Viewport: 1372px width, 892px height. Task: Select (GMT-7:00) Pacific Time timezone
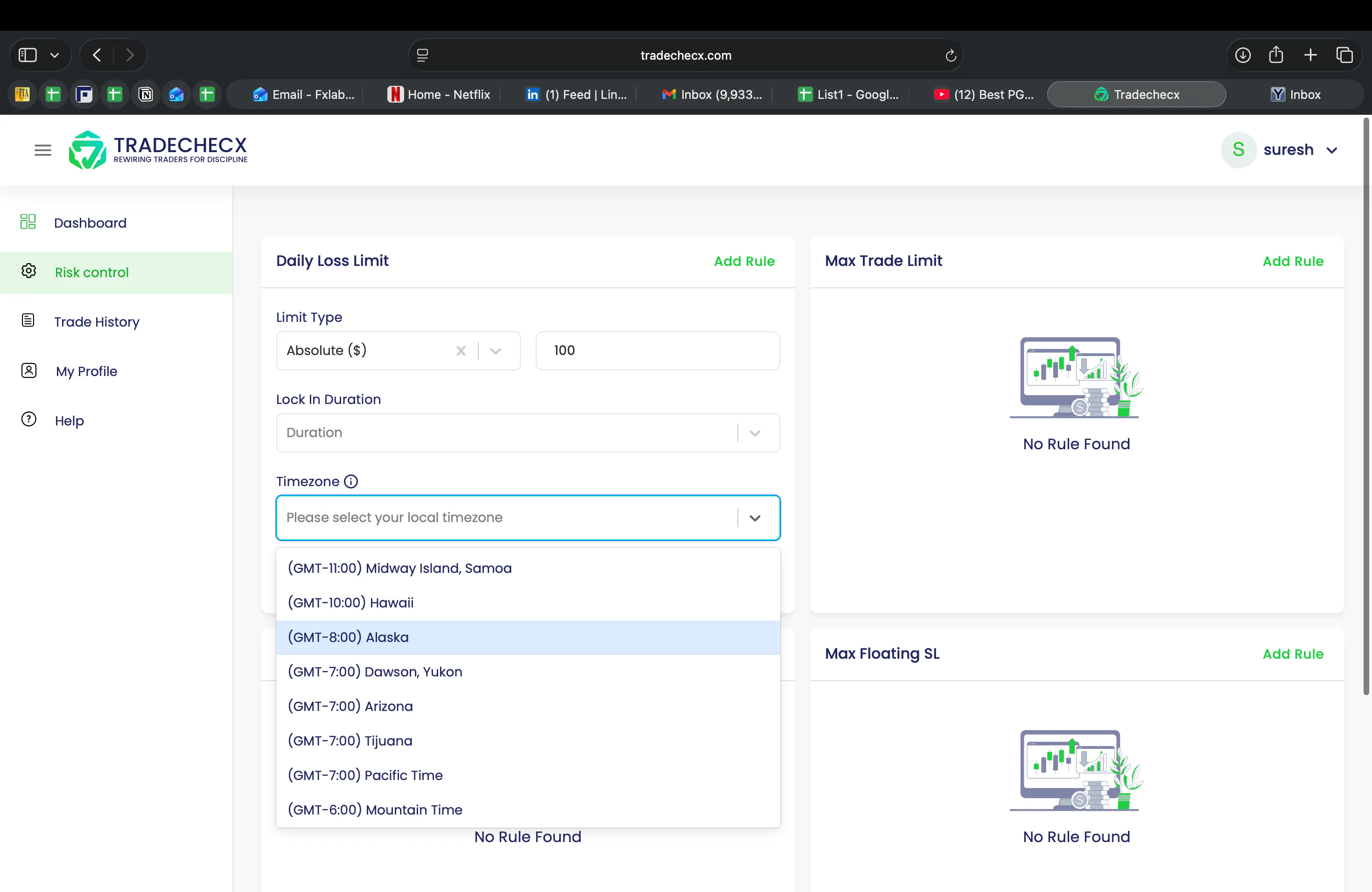528,776
